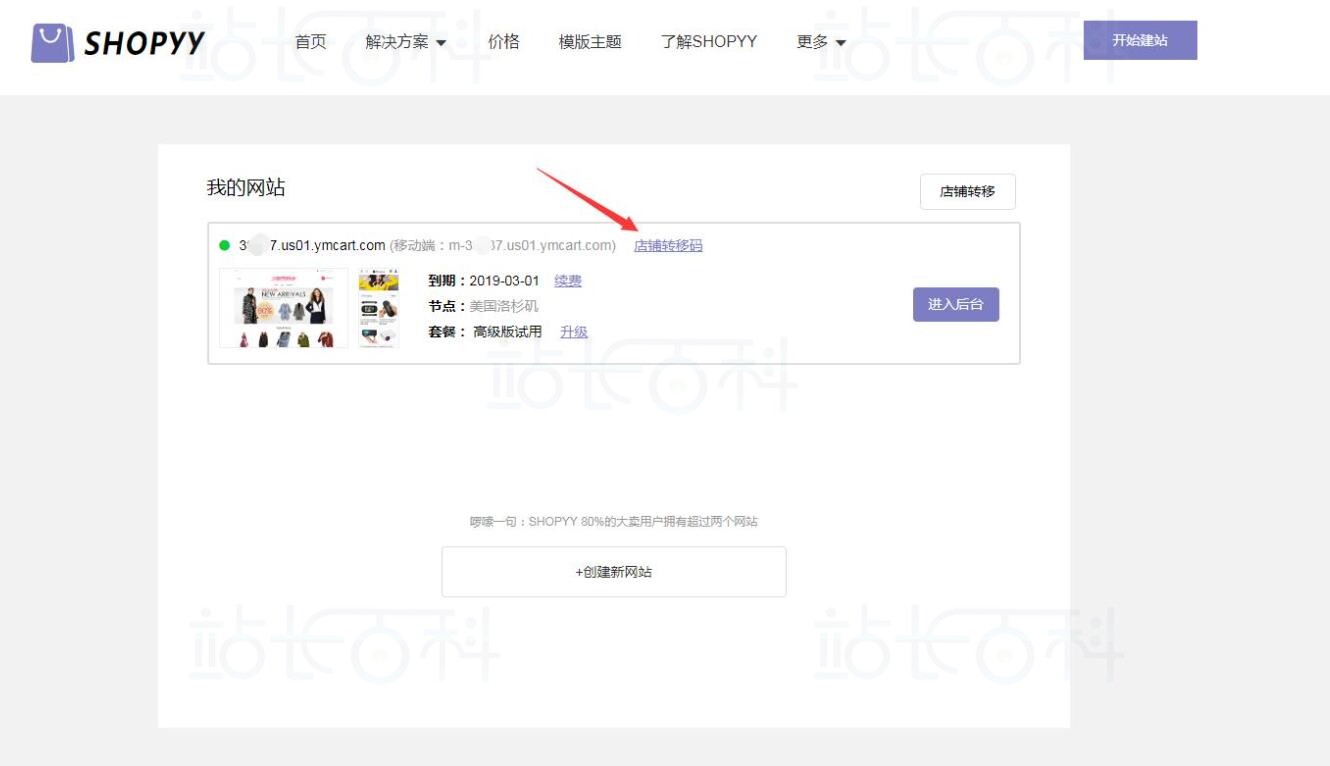Open the 店铺转移码 link

(668, 246)
